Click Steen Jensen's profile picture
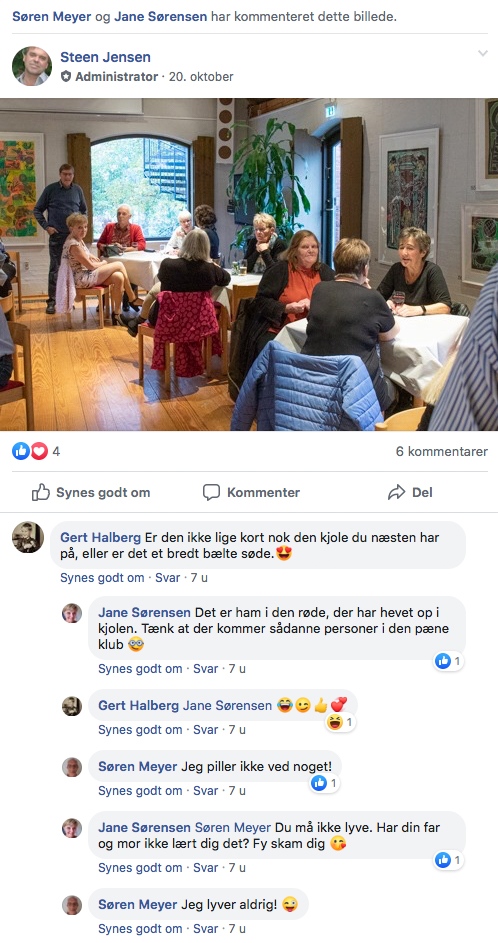 pos(32,66)
